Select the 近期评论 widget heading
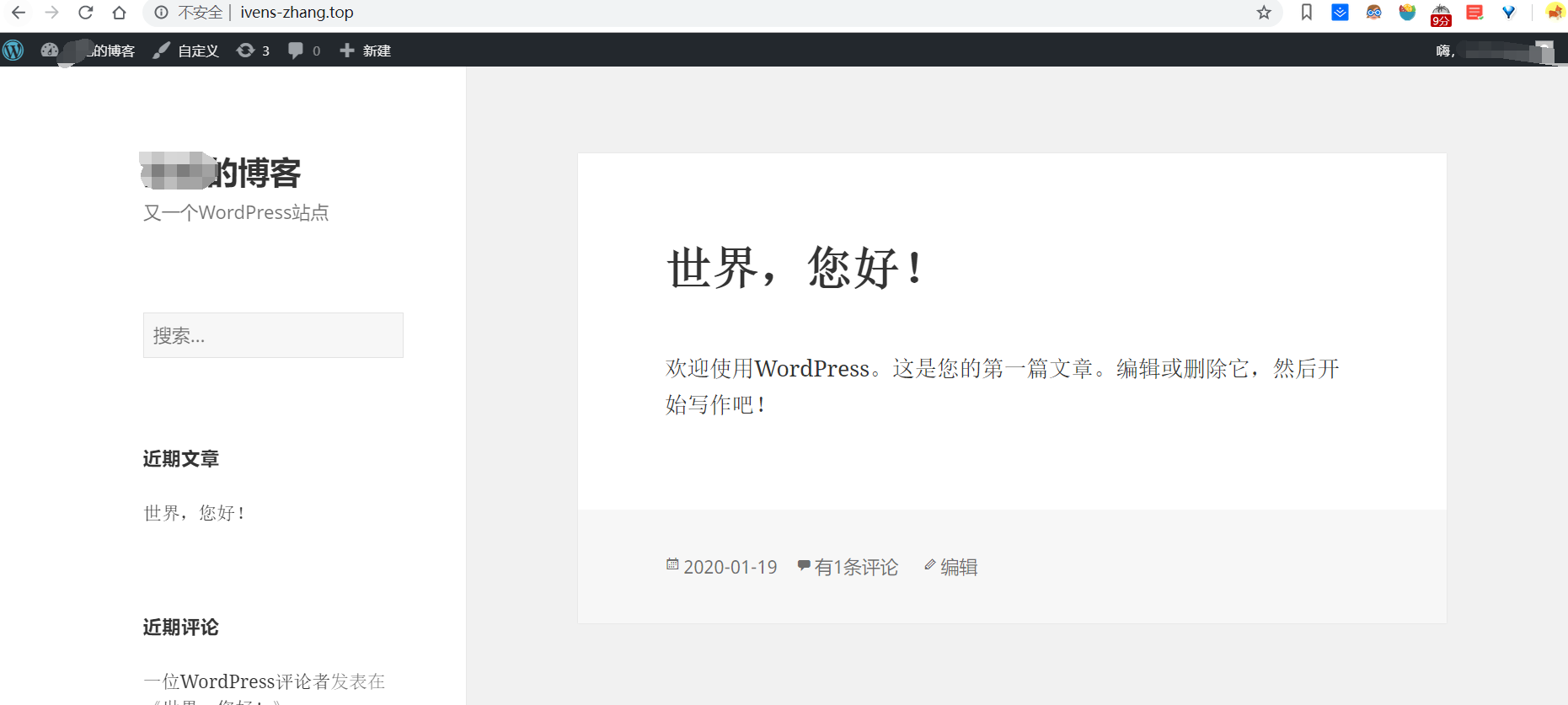This screenshot has height=705, width=1568. pos(181,628)
